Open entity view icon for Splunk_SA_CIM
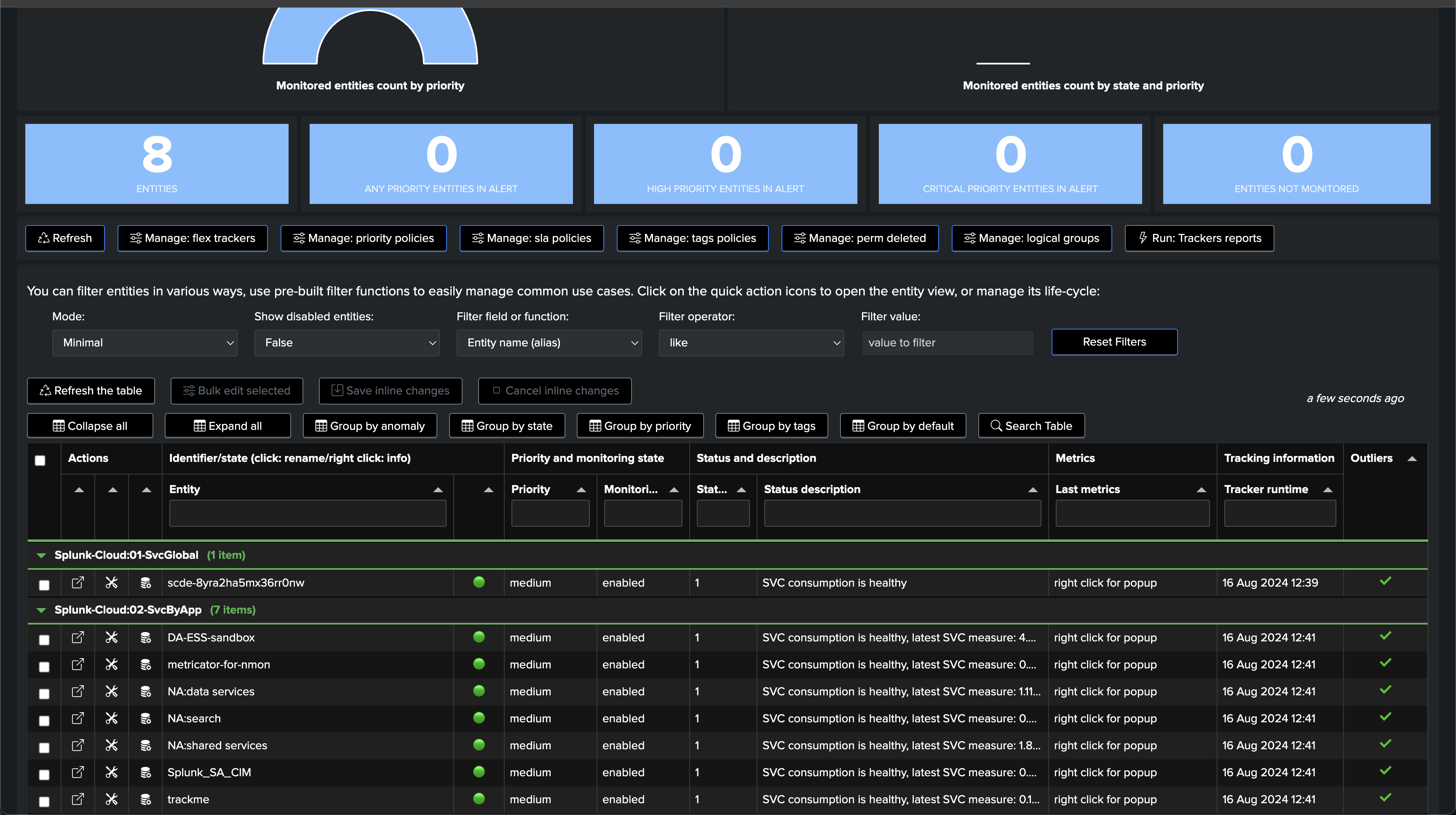Screen dimensions: 1456x815 [x=78, y=772]
